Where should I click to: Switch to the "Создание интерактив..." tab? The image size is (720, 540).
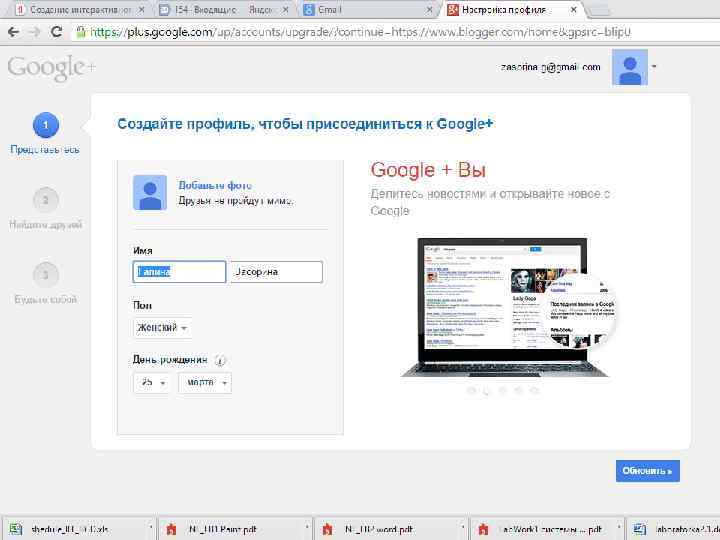point(80,10)
